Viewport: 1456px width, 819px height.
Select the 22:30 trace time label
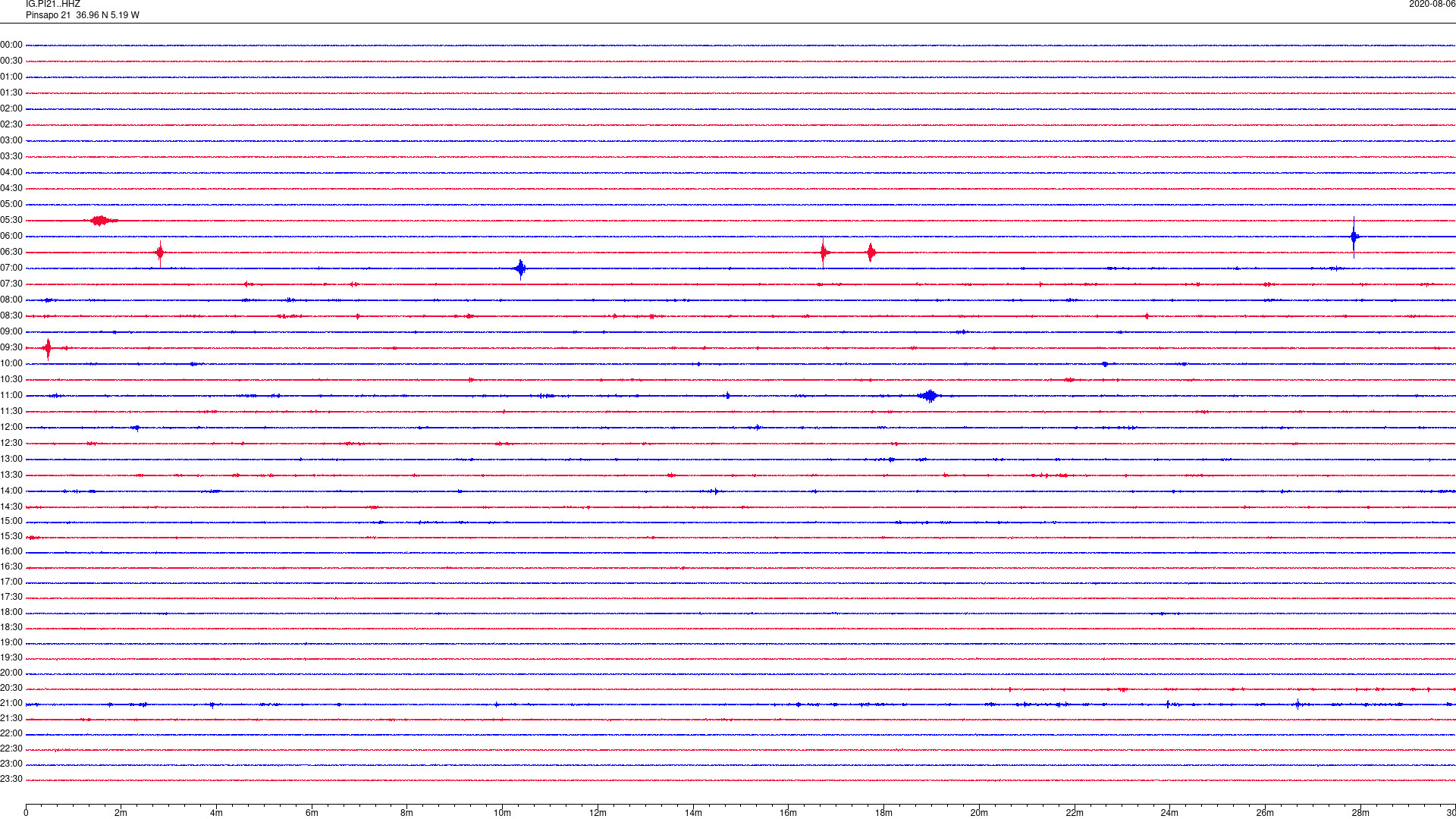click(x=11, y=749)
